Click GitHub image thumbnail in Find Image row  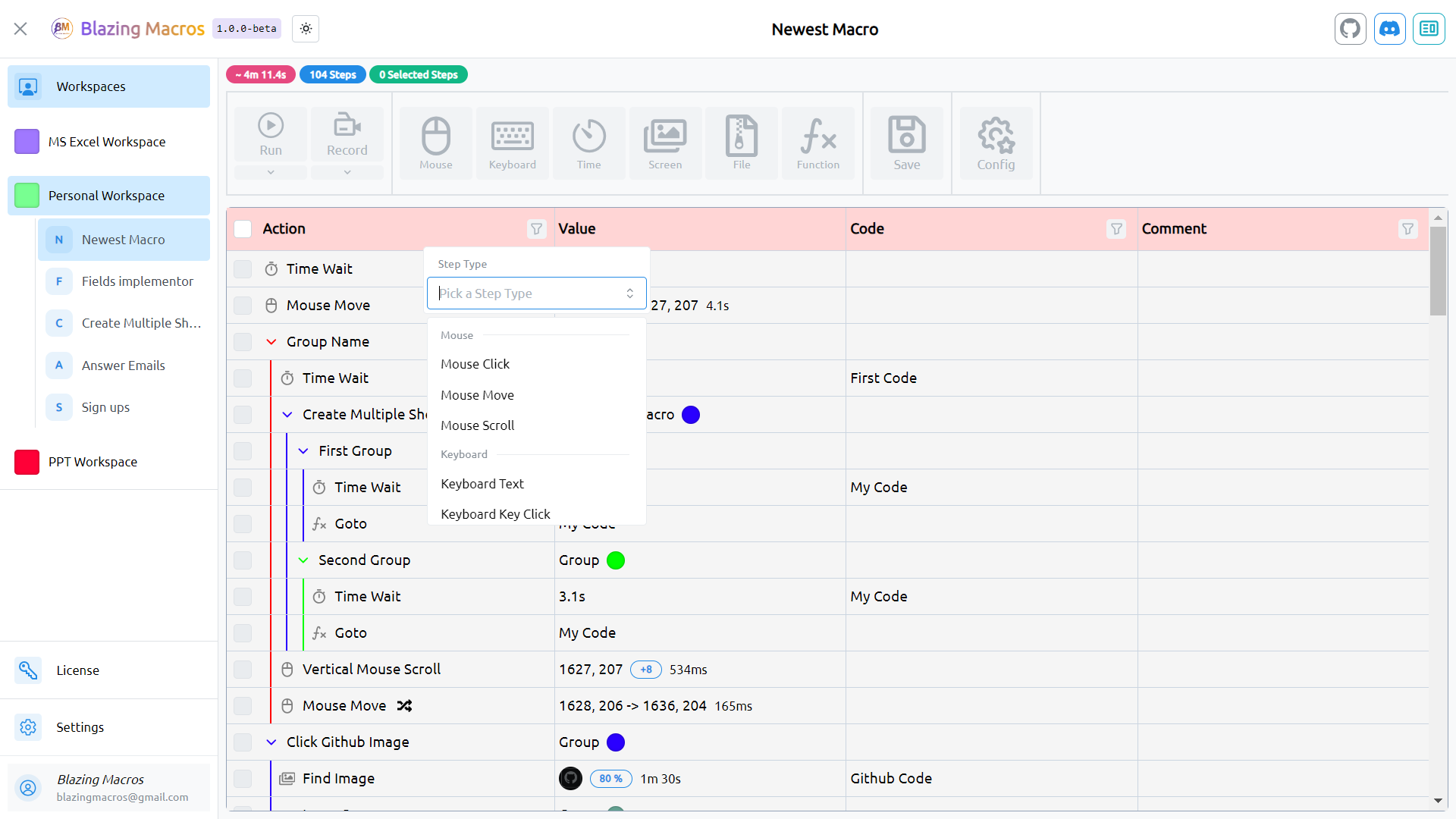(x=570, y=779)
